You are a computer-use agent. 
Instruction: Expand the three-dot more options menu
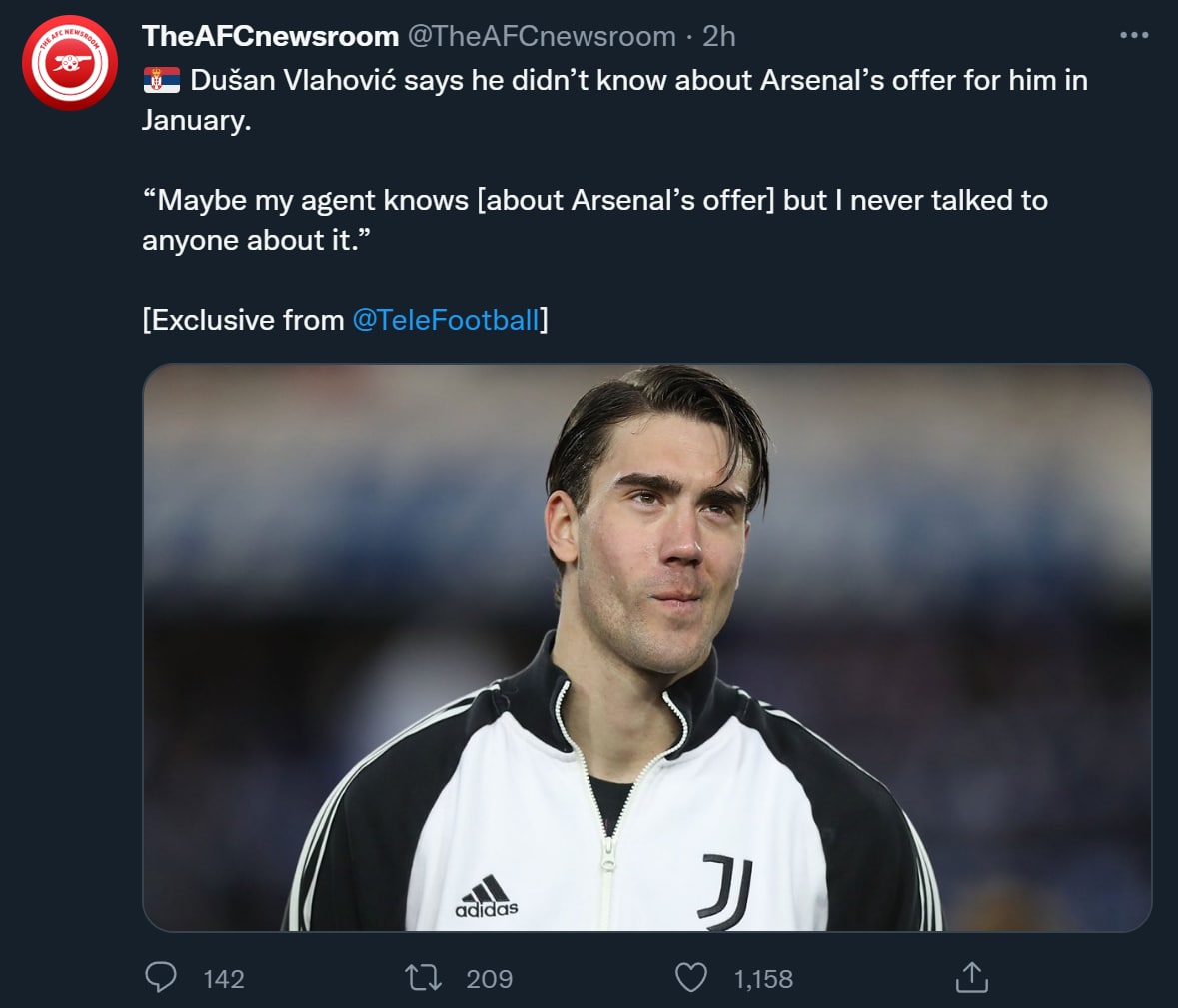tap(1134, 35)
